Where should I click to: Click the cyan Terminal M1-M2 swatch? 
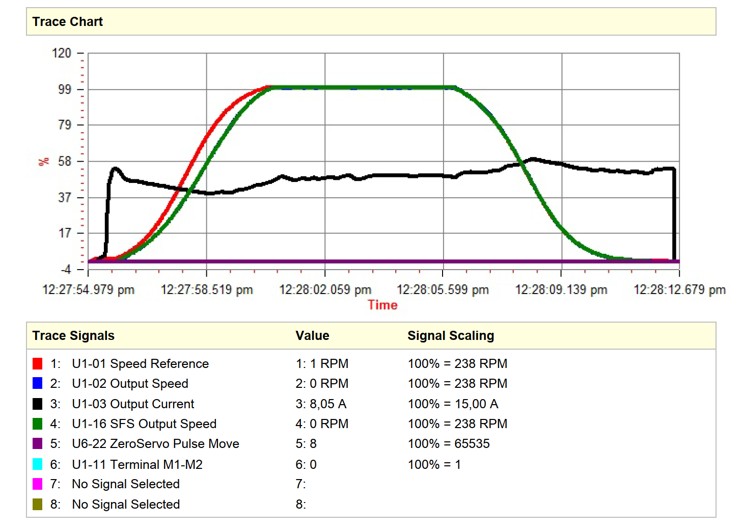coord(38,464)
